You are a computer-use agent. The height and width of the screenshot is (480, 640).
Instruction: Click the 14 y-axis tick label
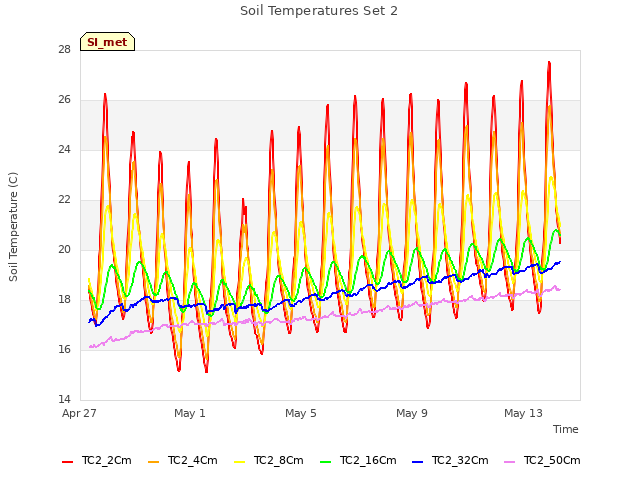click(x=64, y=399)
